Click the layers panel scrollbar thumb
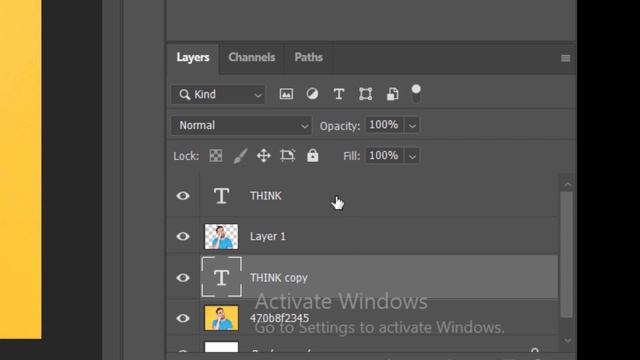Screen dimensions: 640x360 tap(567, 255)
